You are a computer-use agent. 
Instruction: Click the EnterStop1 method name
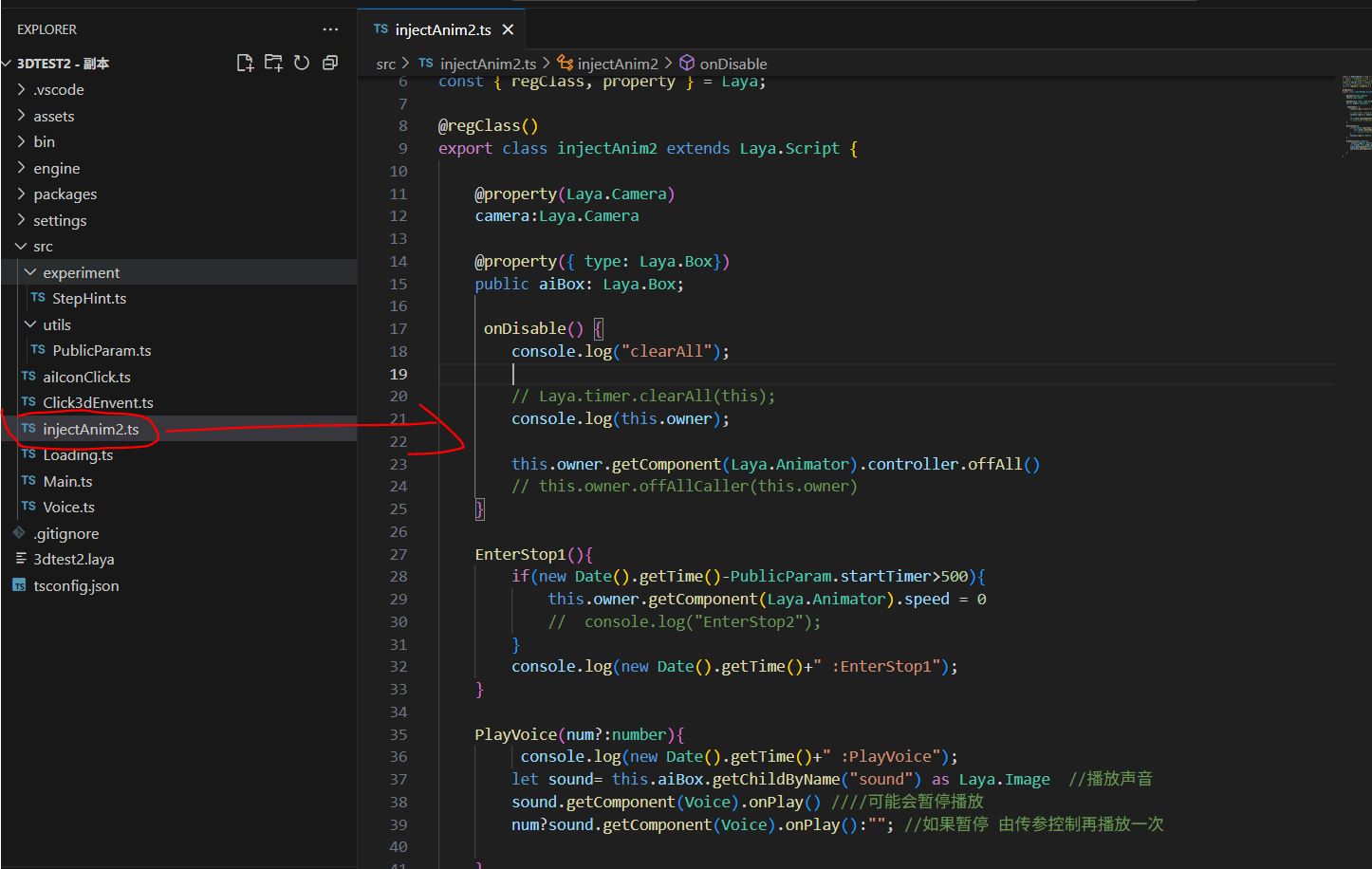click(520, 554)
